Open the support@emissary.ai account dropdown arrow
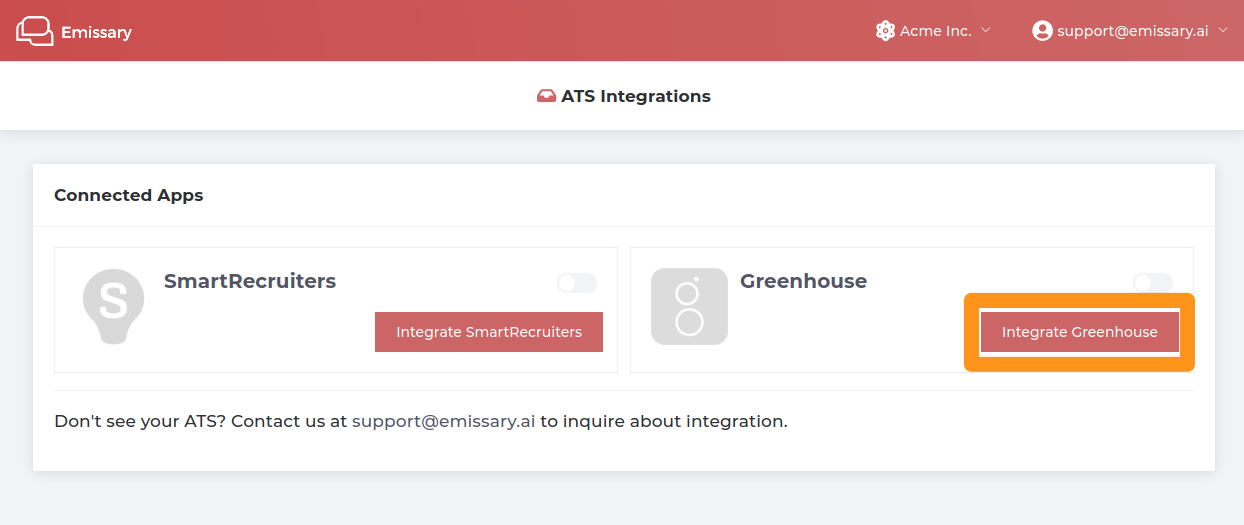The image size is (1244, 525). [1223, 30]
